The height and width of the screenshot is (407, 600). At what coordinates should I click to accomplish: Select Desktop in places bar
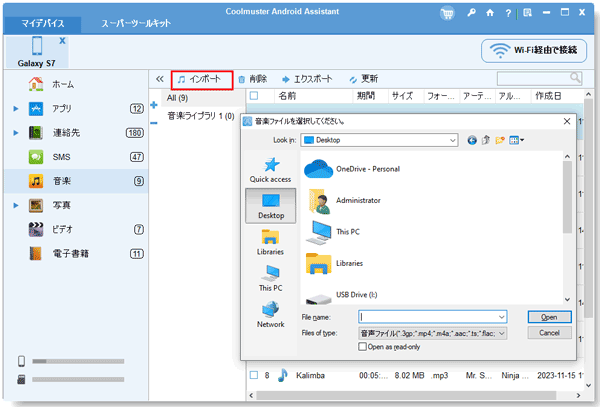[271, 206]
